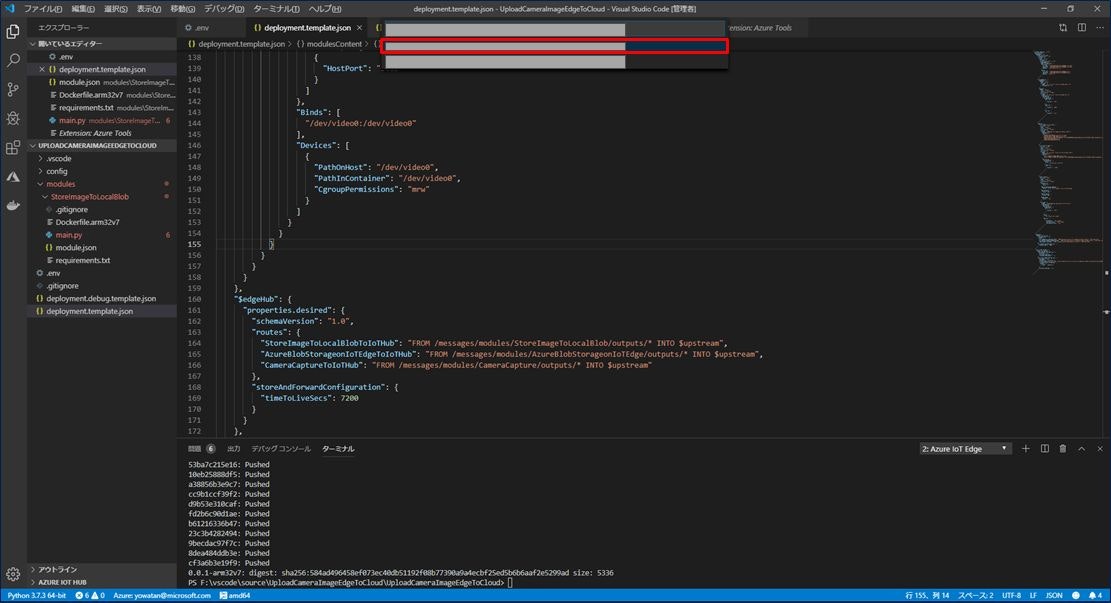Open the terminal selector dropdown showing Azure IoT Edge
The image size is (1111, 603).
963,448
